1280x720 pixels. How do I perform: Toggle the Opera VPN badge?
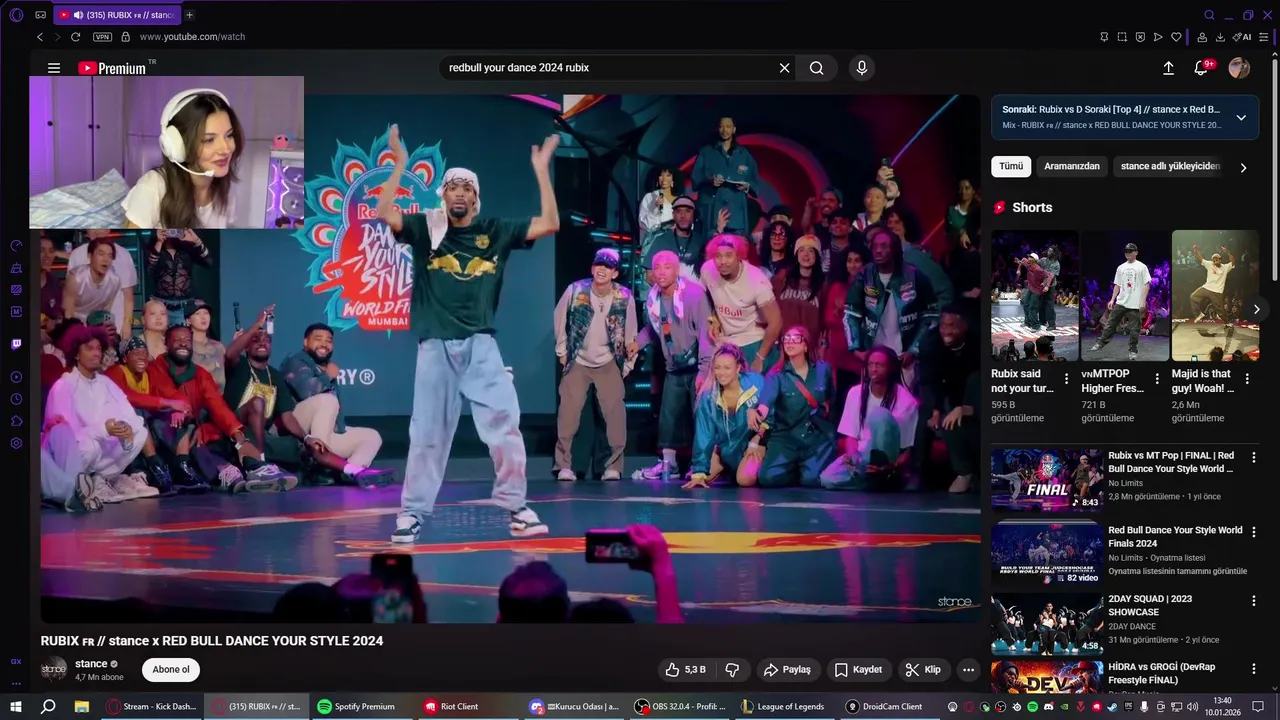102,37
